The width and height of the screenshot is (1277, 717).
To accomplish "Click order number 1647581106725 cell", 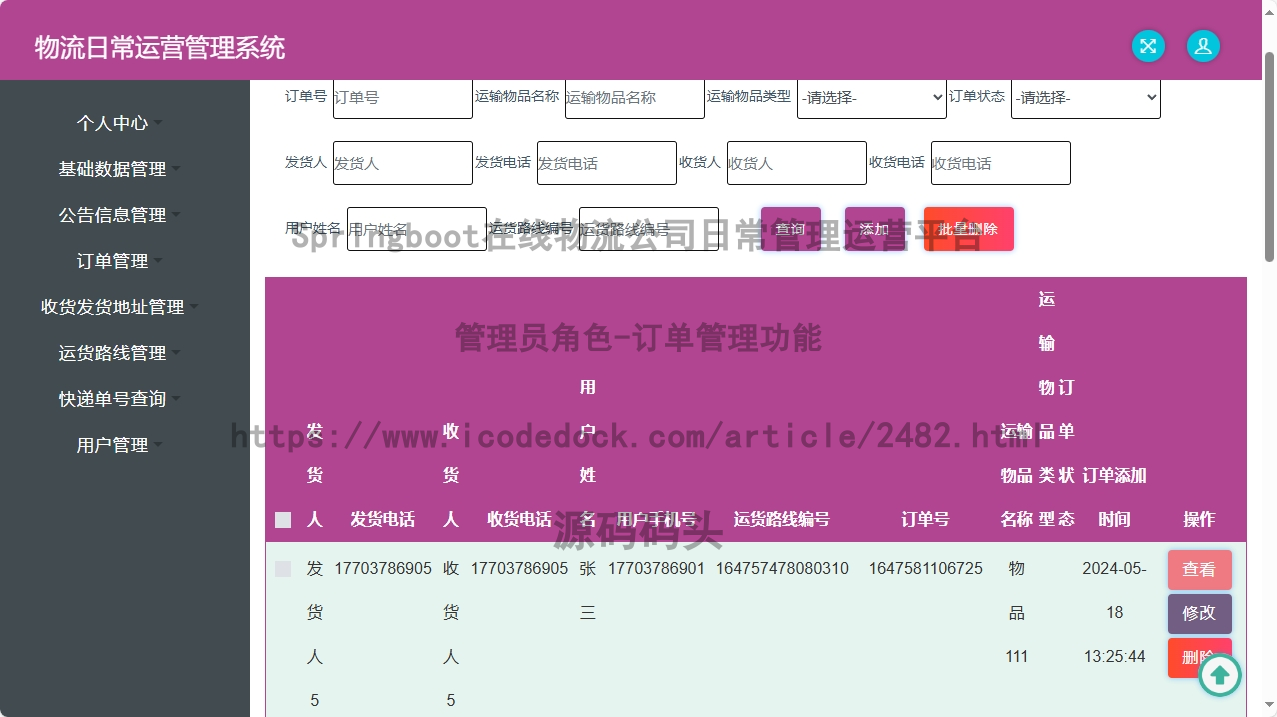I will coord(925,568).
